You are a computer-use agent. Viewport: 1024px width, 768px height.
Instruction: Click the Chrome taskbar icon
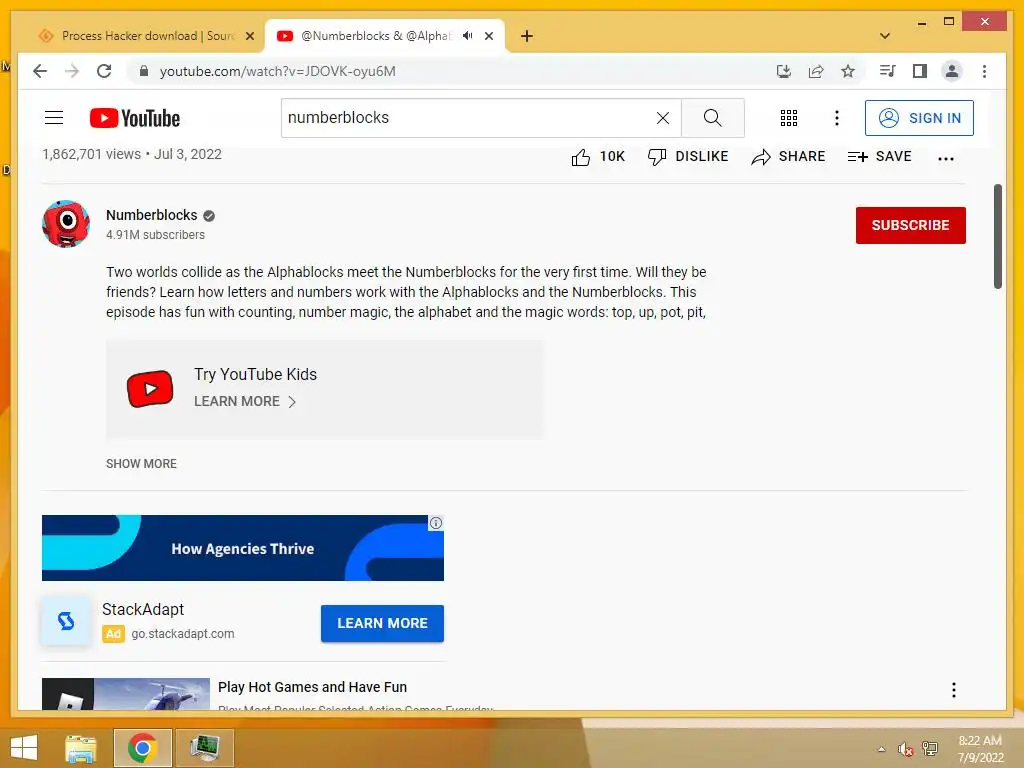click(142, 748)
